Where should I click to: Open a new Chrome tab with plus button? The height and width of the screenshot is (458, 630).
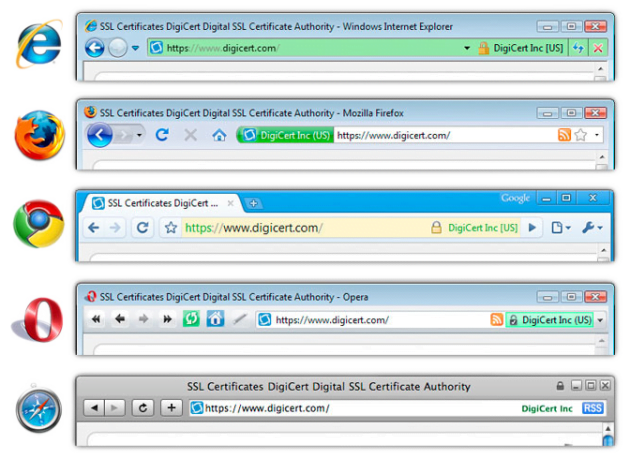[x=254, y=204]
